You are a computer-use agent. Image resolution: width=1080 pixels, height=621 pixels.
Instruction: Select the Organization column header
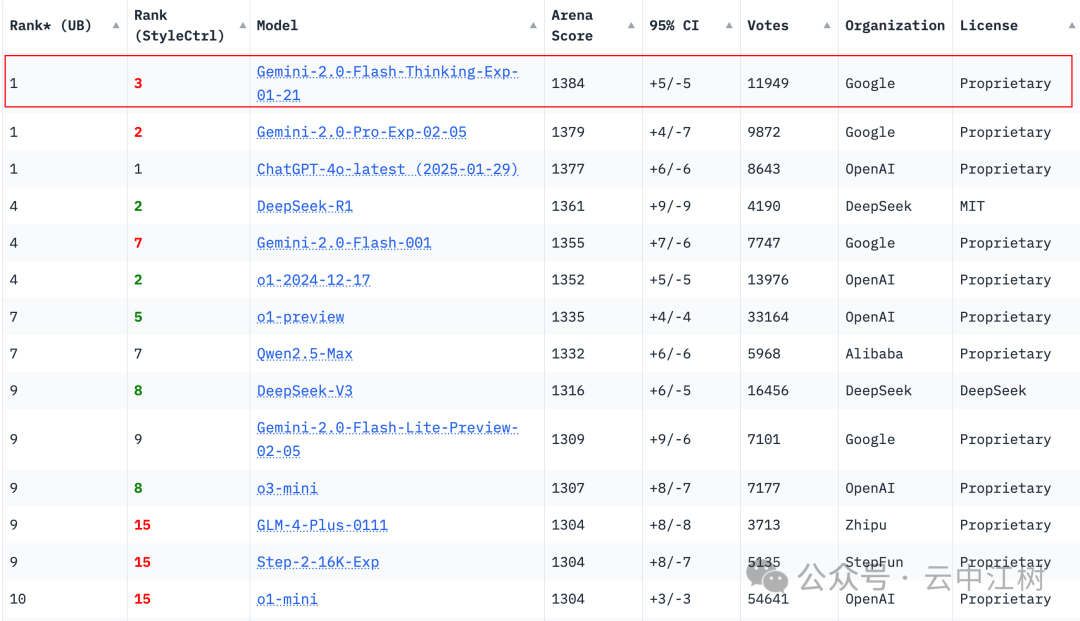(x=894, y=26)
